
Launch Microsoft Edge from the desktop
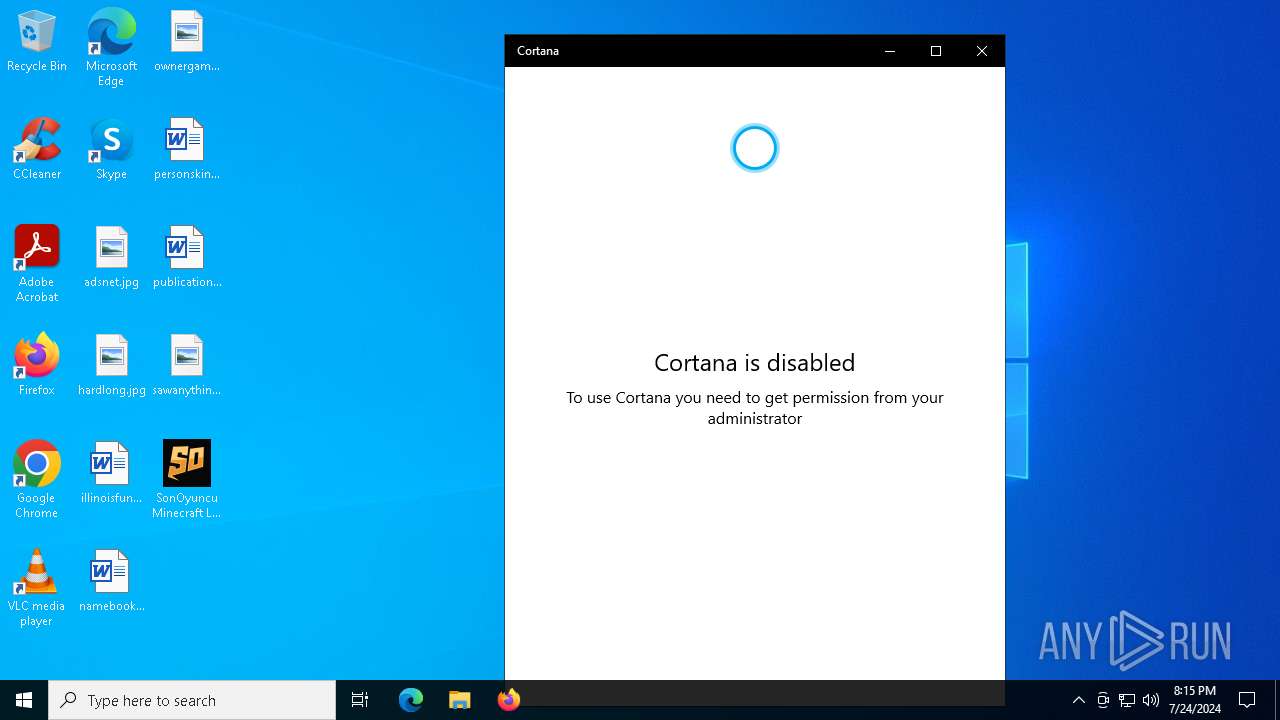pos(111,48)
